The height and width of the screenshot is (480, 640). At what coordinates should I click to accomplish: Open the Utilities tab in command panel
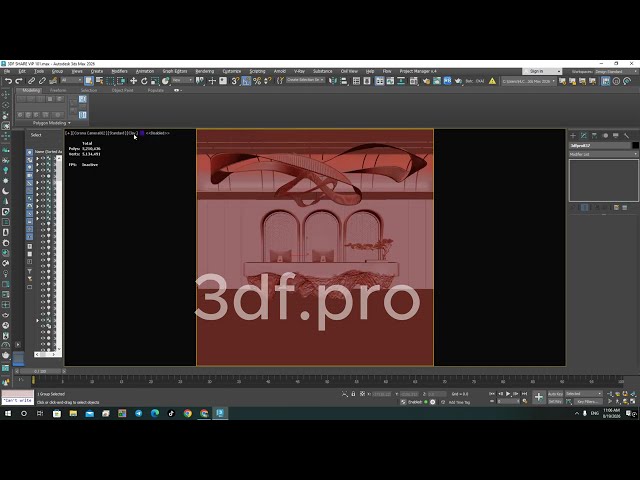coord(626,136)
